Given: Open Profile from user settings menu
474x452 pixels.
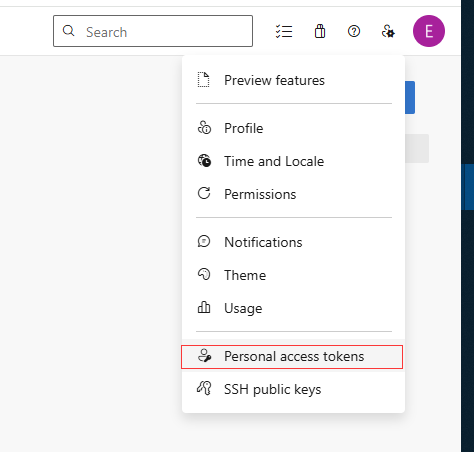Looking at the screenshot, I should 293,128.
